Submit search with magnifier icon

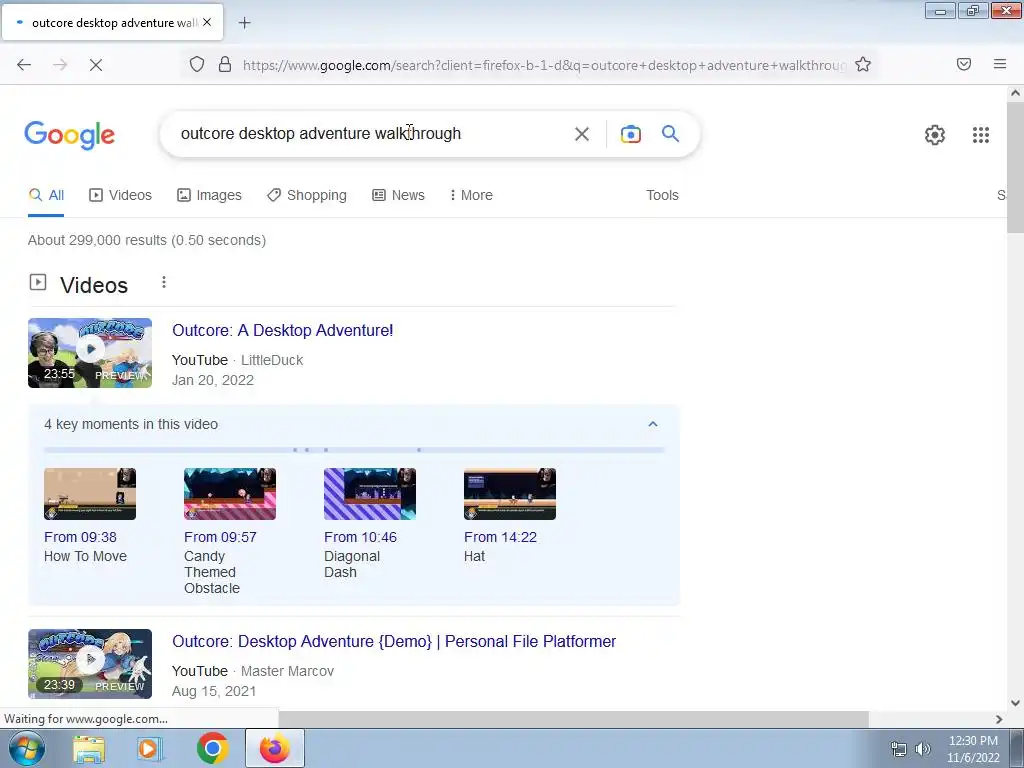tap(670, 133)
